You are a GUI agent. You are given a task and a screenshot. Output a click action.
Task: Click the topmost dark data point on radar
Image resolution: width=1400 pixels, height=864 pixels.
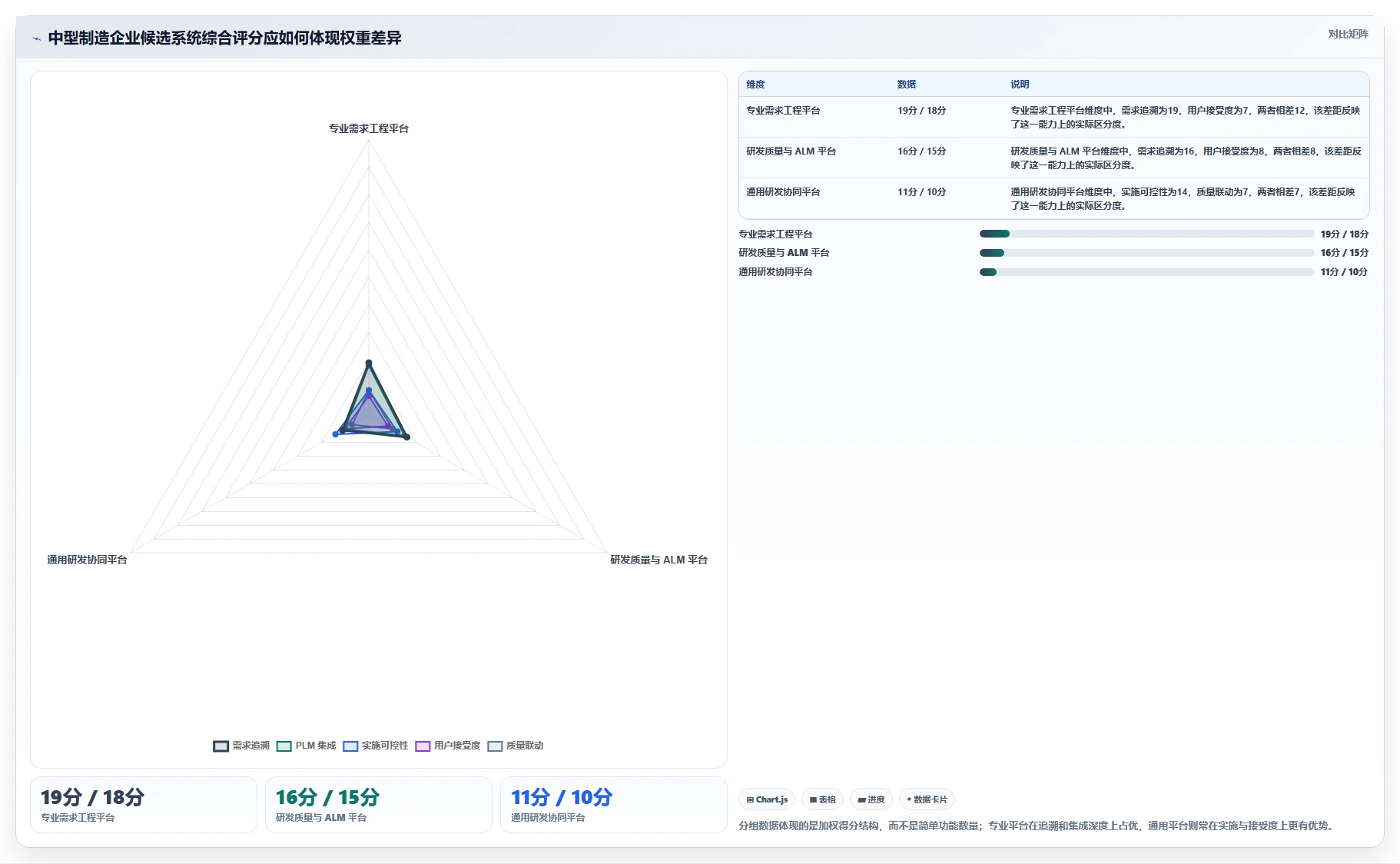369,363
